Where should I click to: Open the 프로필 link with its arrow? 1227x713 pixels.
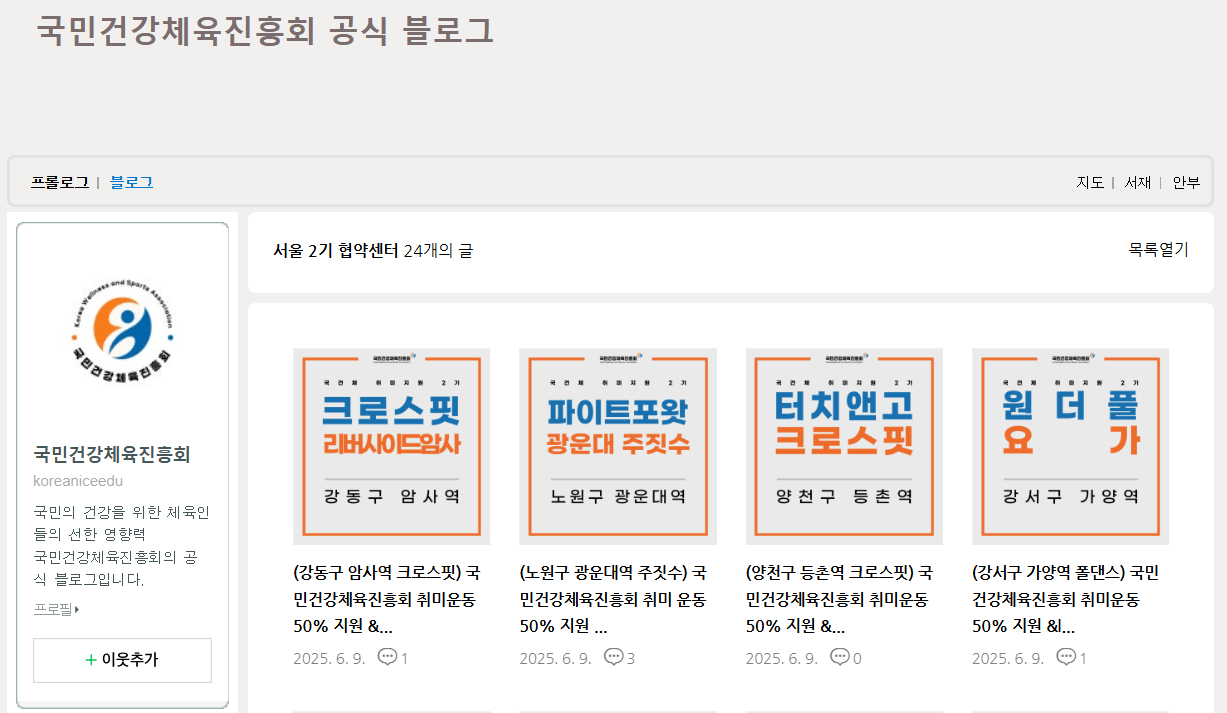pyautogui.click(x=56, y=609)
